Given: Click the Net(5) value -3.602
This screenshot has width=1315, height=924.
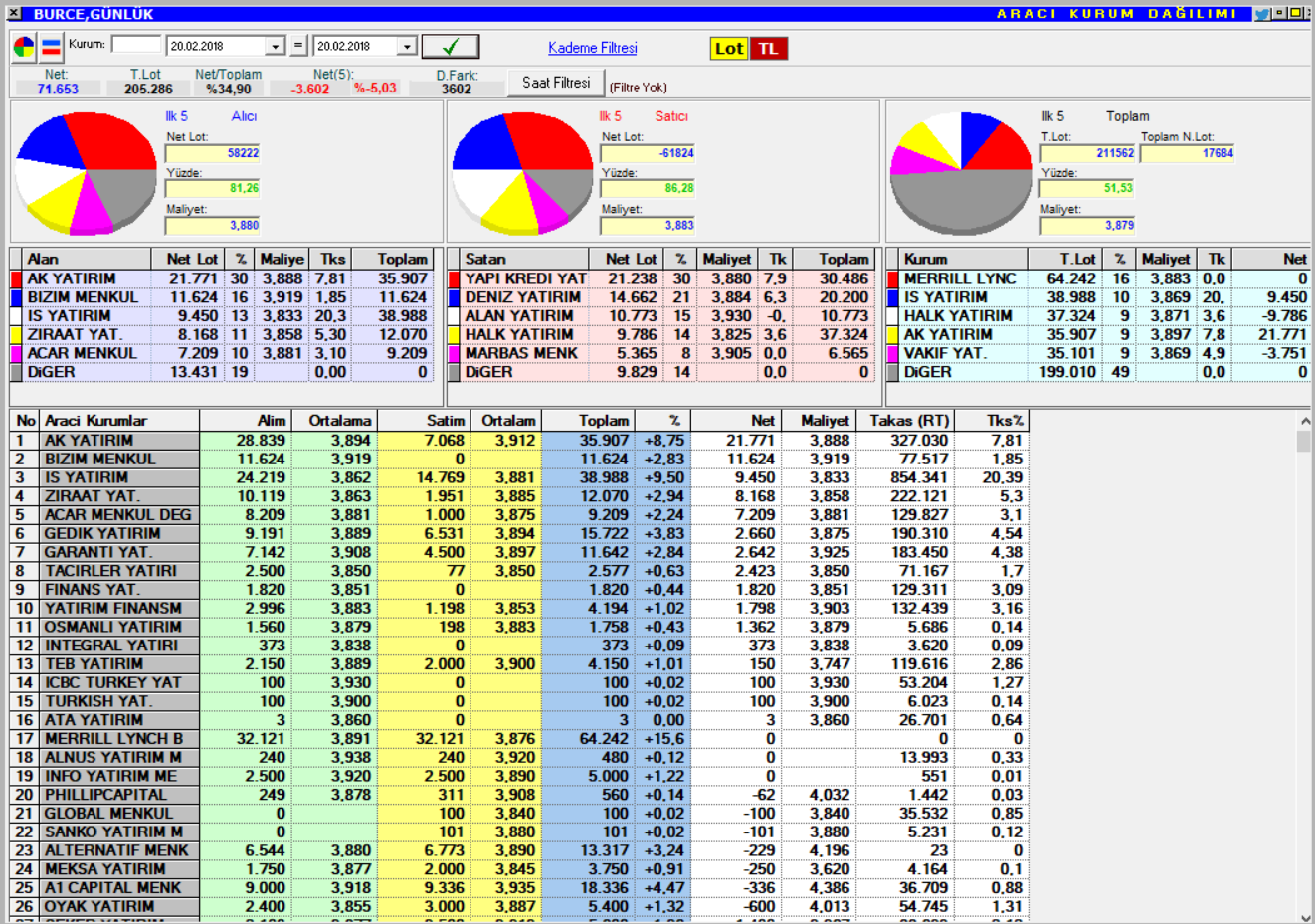Looking at the screenshot, I should (310, 89).
